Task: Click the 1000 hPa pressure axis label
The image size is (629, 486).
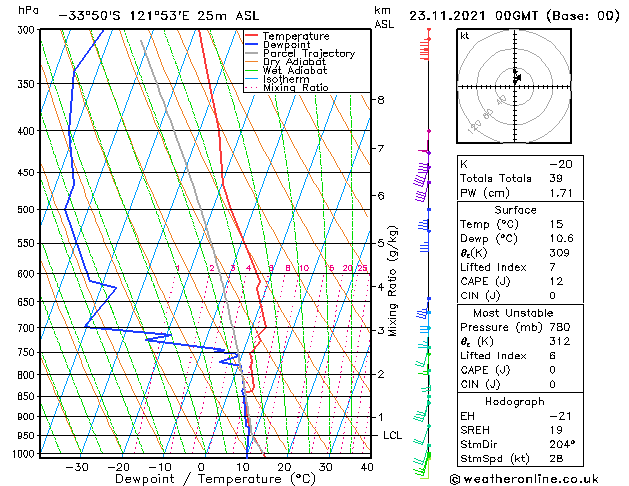Action: pyautogui.click(x=25, y=454)
